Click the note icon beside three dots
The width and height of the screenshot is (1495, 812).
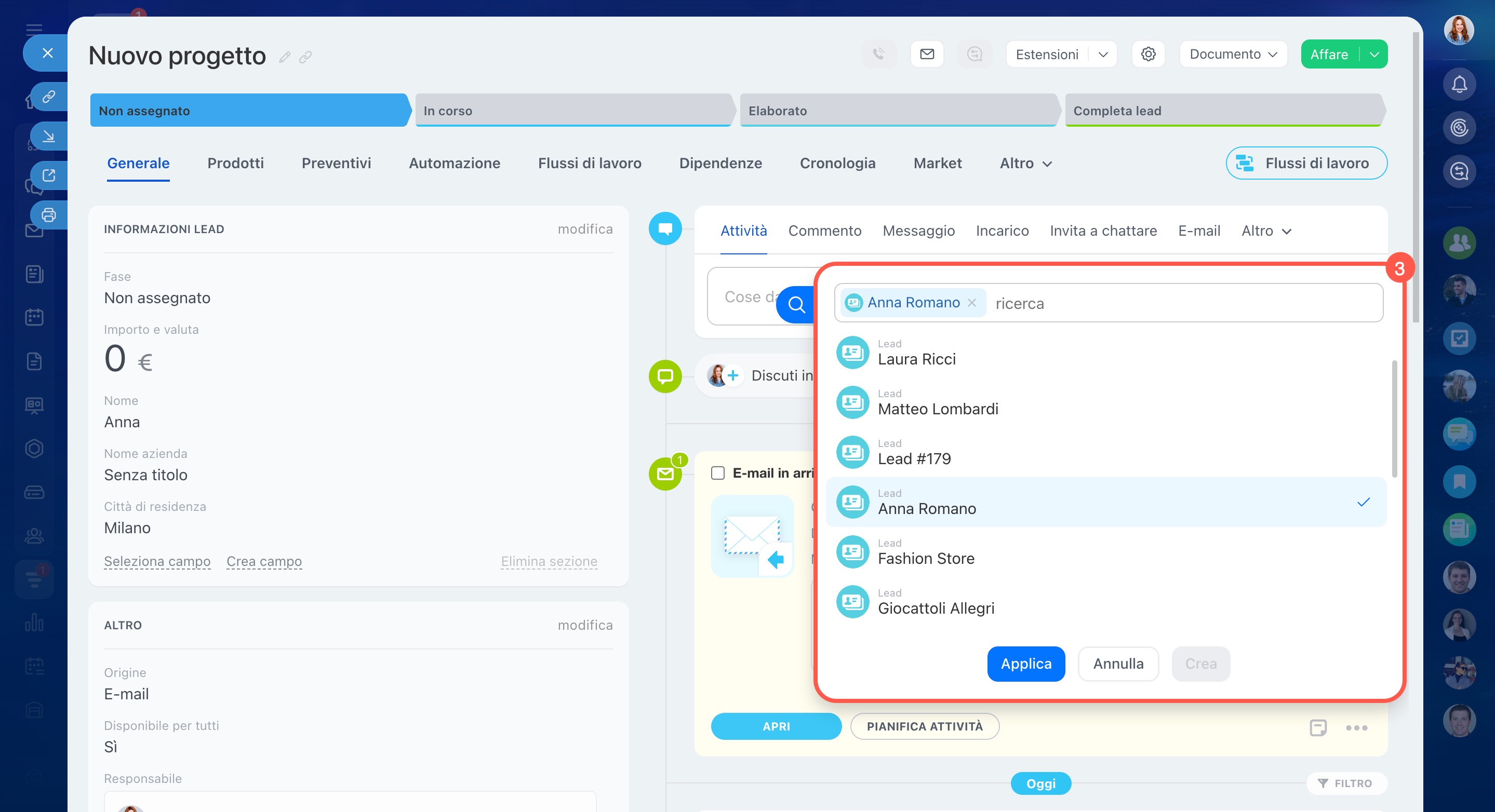pos(1317,727)
